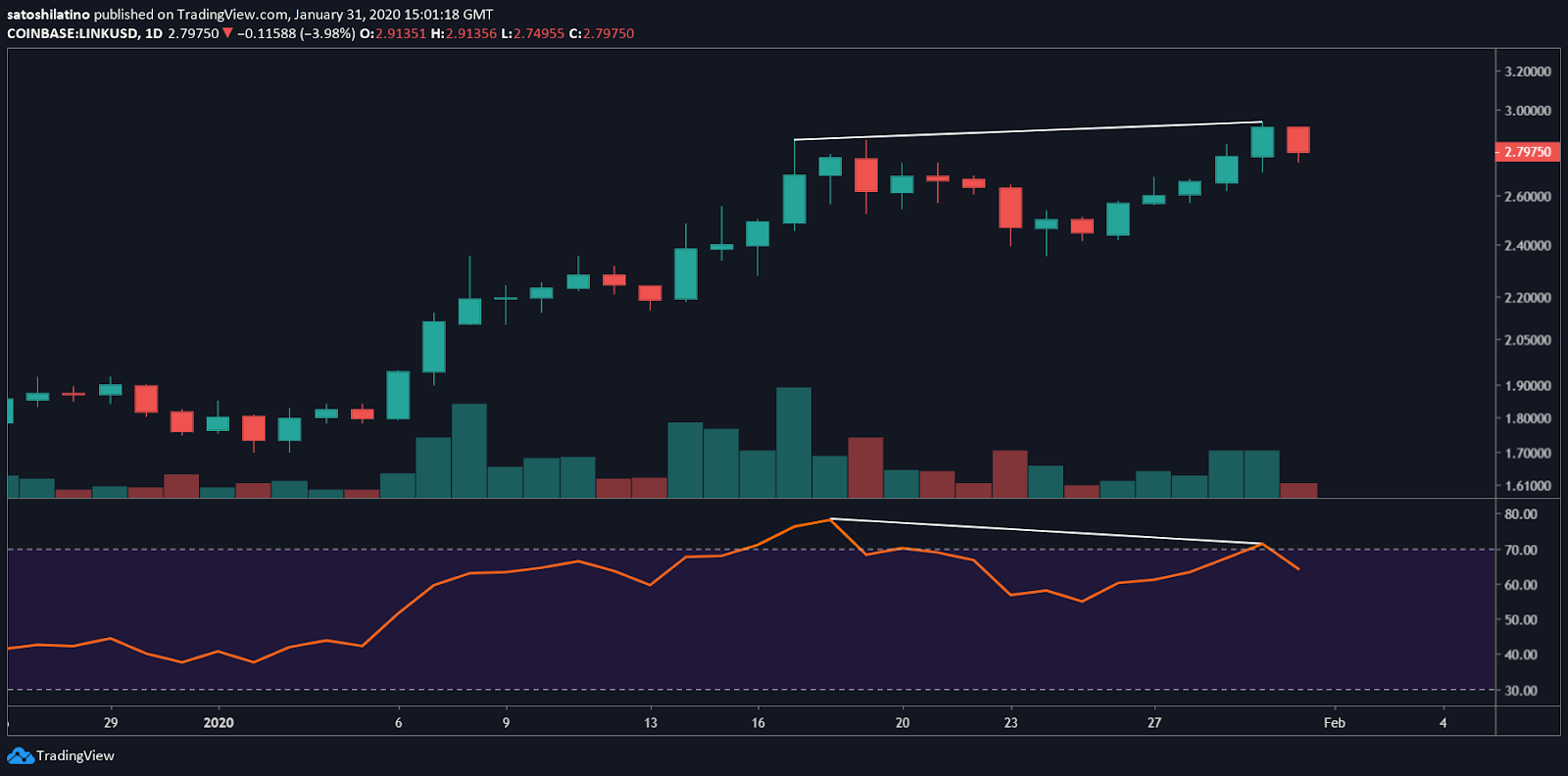Click the 1.80000 price axis label
Image resolution: width=1568 pixels, height=776 pixels.
pos(1528,418)
